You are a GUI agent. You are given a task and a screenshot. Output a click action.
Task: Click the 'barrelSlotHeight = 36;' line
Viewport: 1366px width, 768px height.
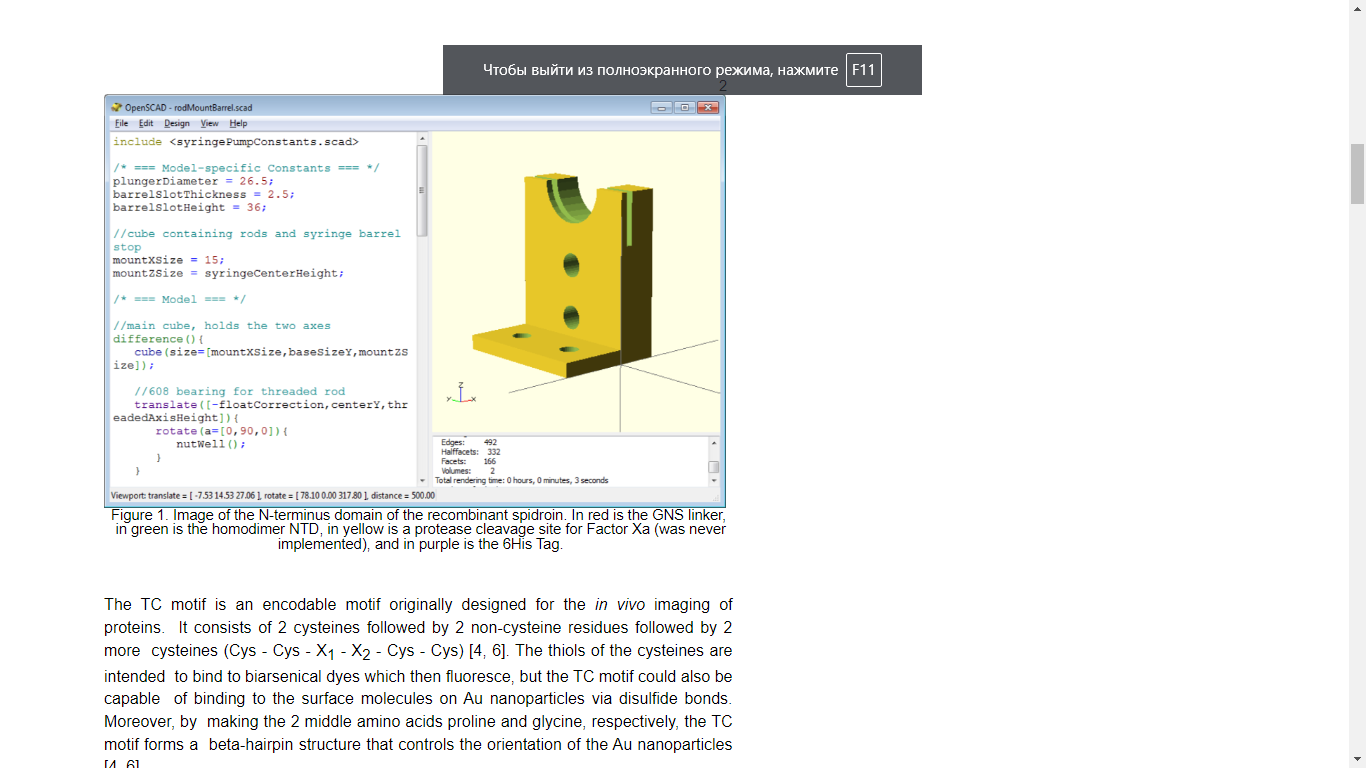[190, 207]
